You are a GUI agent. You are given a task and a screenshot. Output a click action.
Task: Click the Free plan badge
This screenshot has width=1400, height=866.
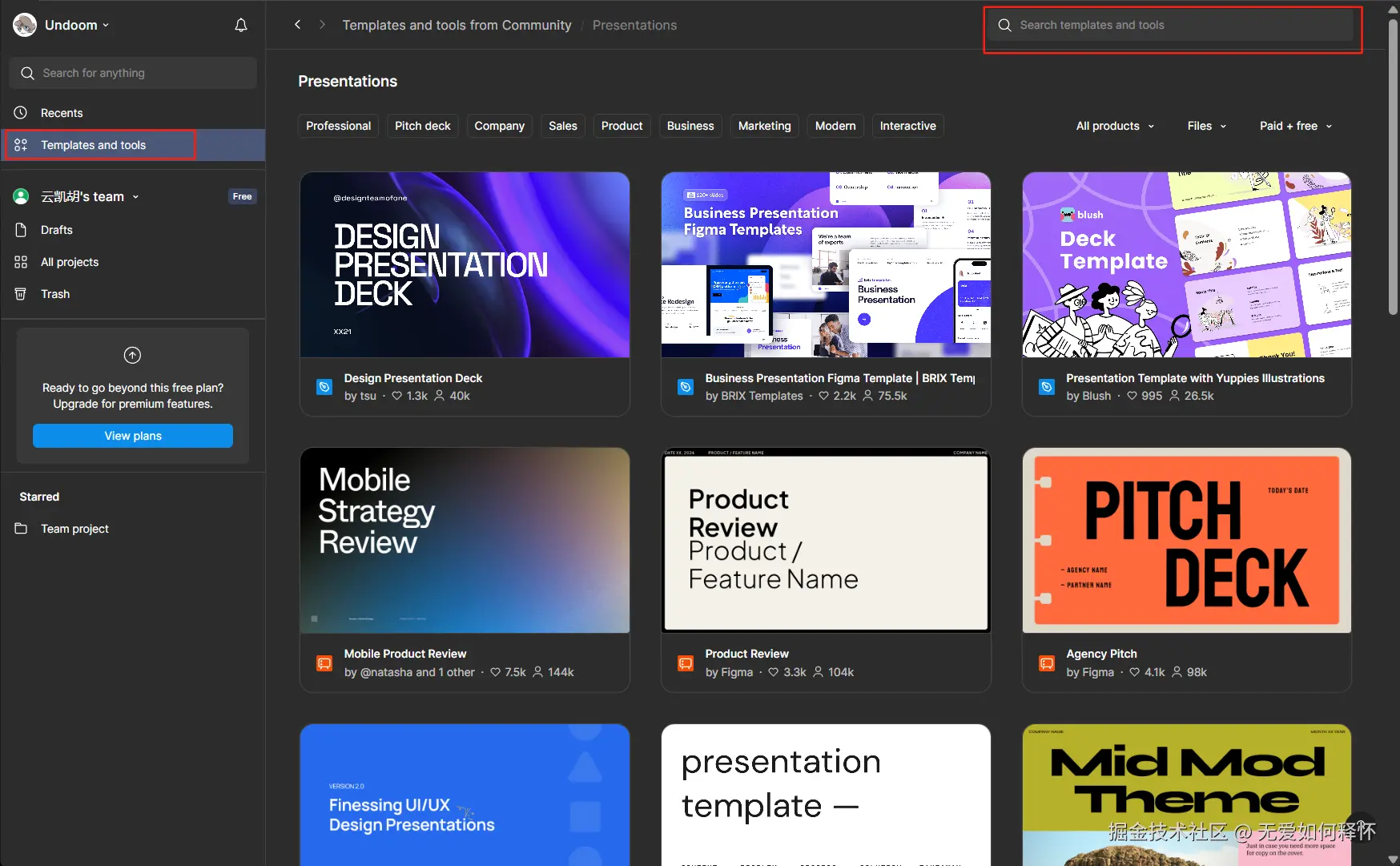click(x=242, y=196)
